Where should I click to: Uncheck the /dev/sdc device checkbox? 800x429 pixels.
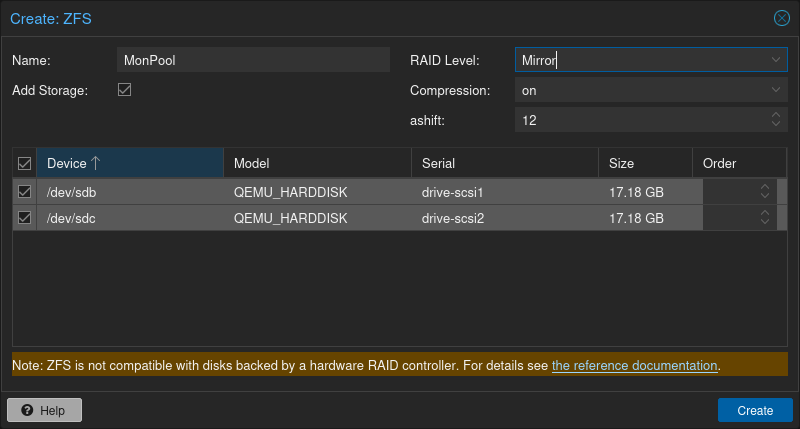click(24, 218)
